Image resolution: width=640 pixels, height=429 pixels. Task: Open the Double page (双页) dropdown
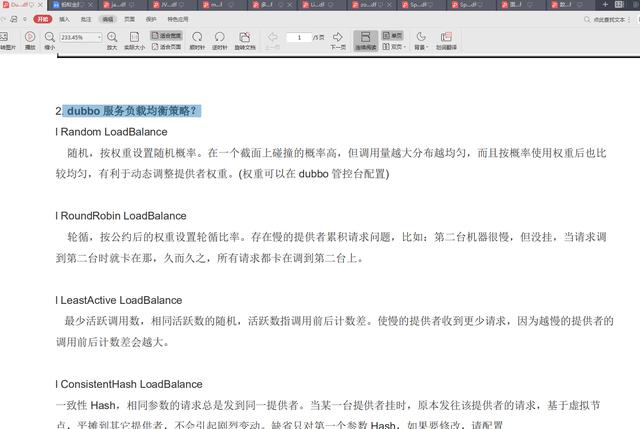394,47
